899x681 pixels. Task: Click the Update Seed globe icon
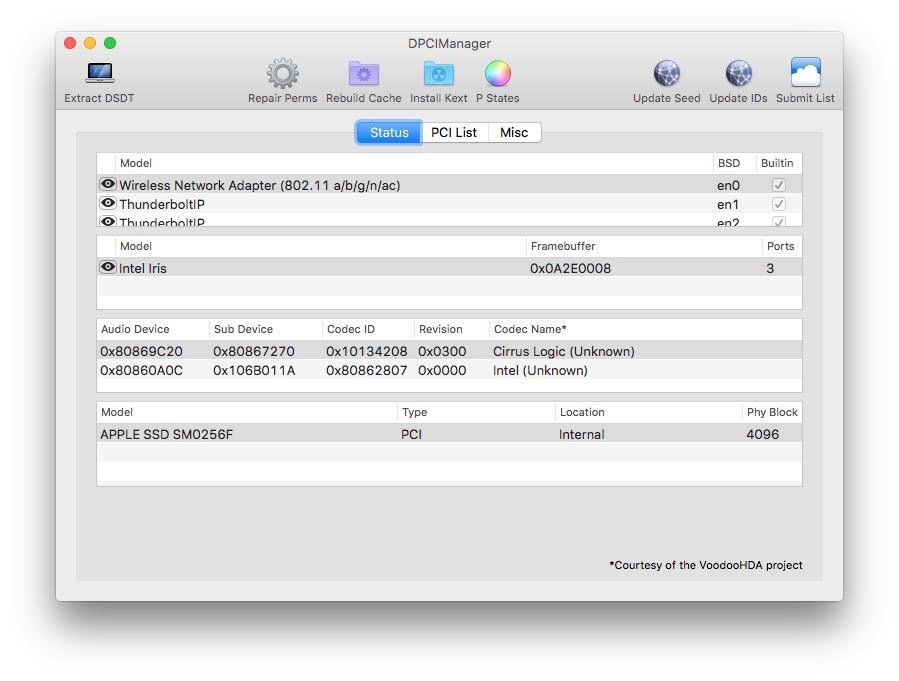666,74
